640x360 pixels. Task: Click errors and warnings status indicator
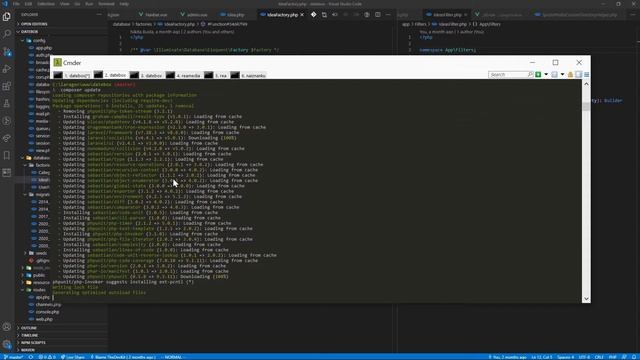click(x=47, y=357)
